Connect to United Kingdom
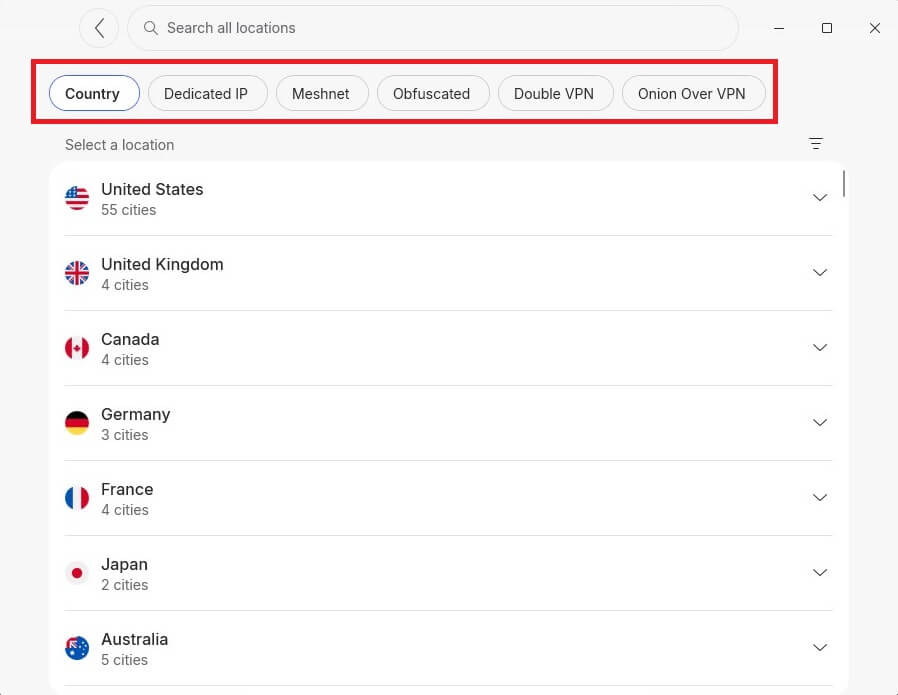This screenshot has width=898, height=695. coord(448,274)
